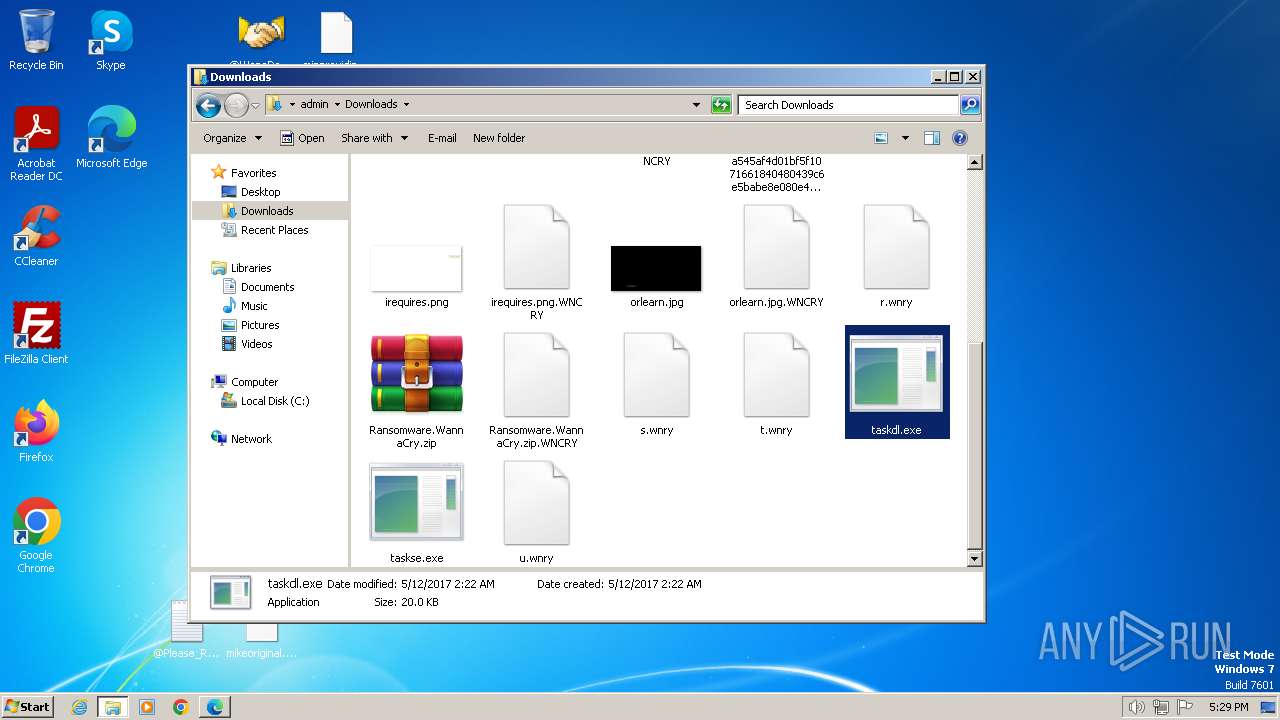
Task: Select Favorites in the navigation pane
Action: click(254, 173)
